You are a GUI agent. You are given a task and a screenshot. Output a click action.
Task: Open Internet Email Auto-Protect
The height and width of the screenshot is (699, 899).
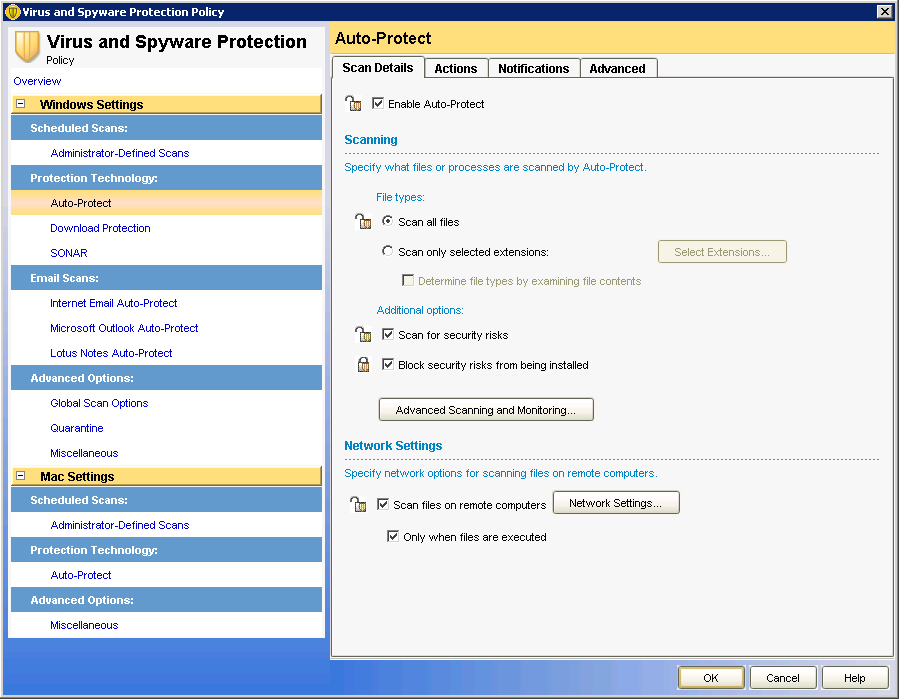tap(114, 303)
